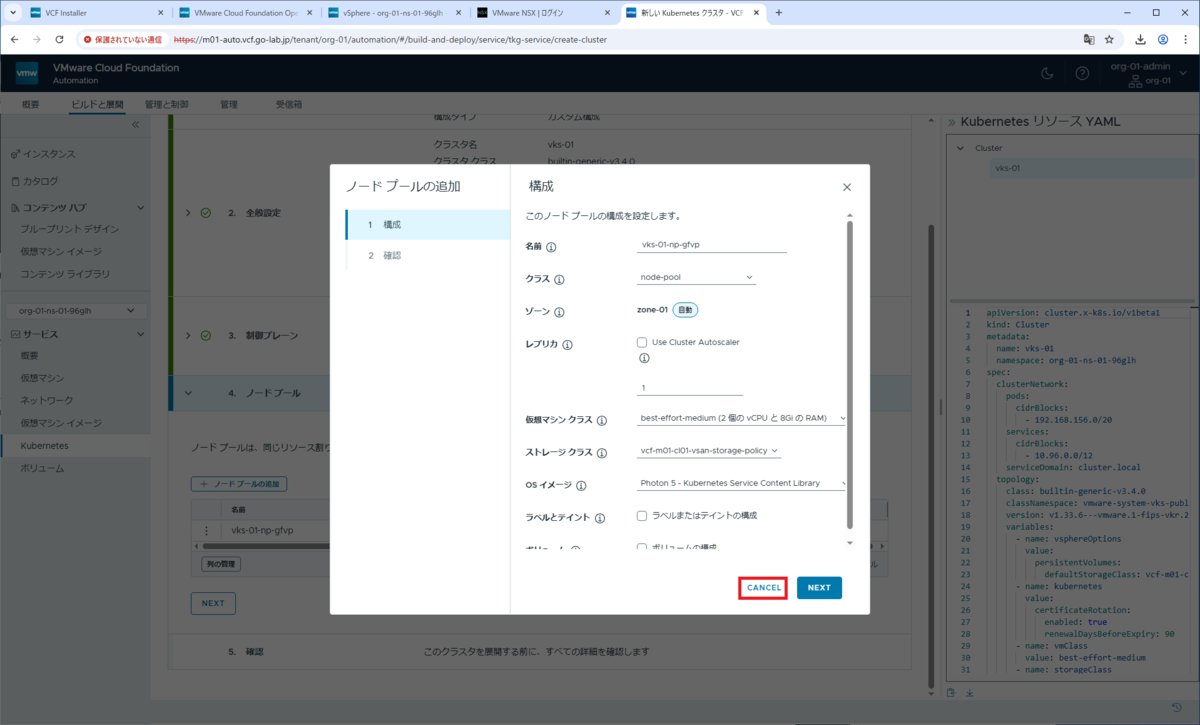Copy YAML with copy icon below code

tap(952, 692)
